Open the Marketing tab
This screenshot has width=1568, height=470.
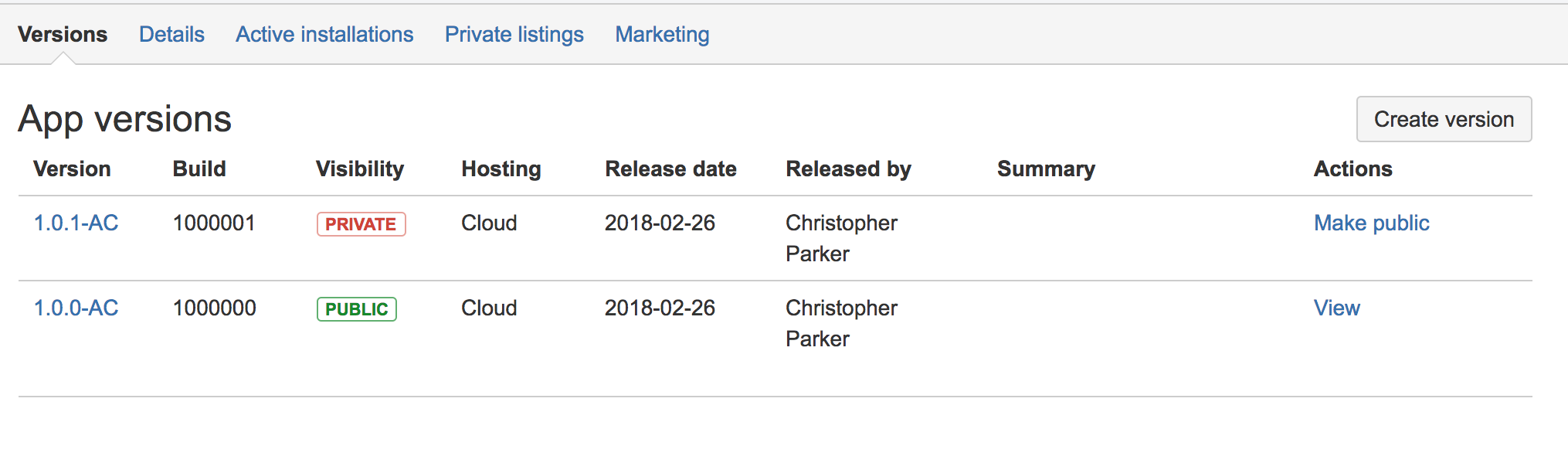click(x=662, y=35)
